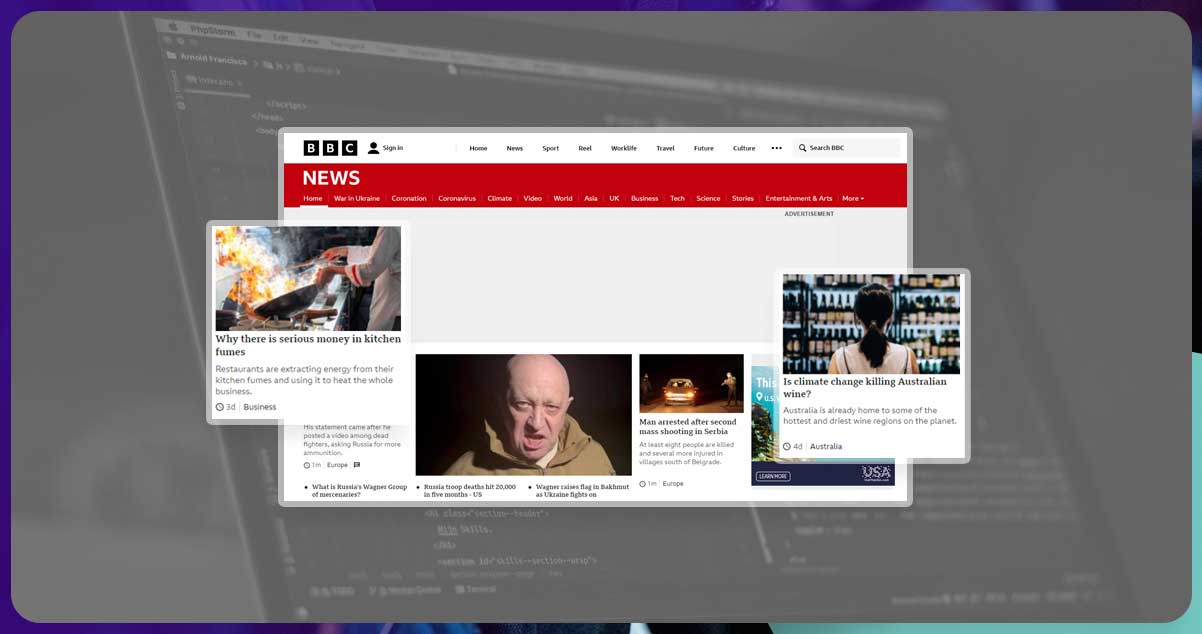Click Europe tag under the ammunition story

point(337,465)
